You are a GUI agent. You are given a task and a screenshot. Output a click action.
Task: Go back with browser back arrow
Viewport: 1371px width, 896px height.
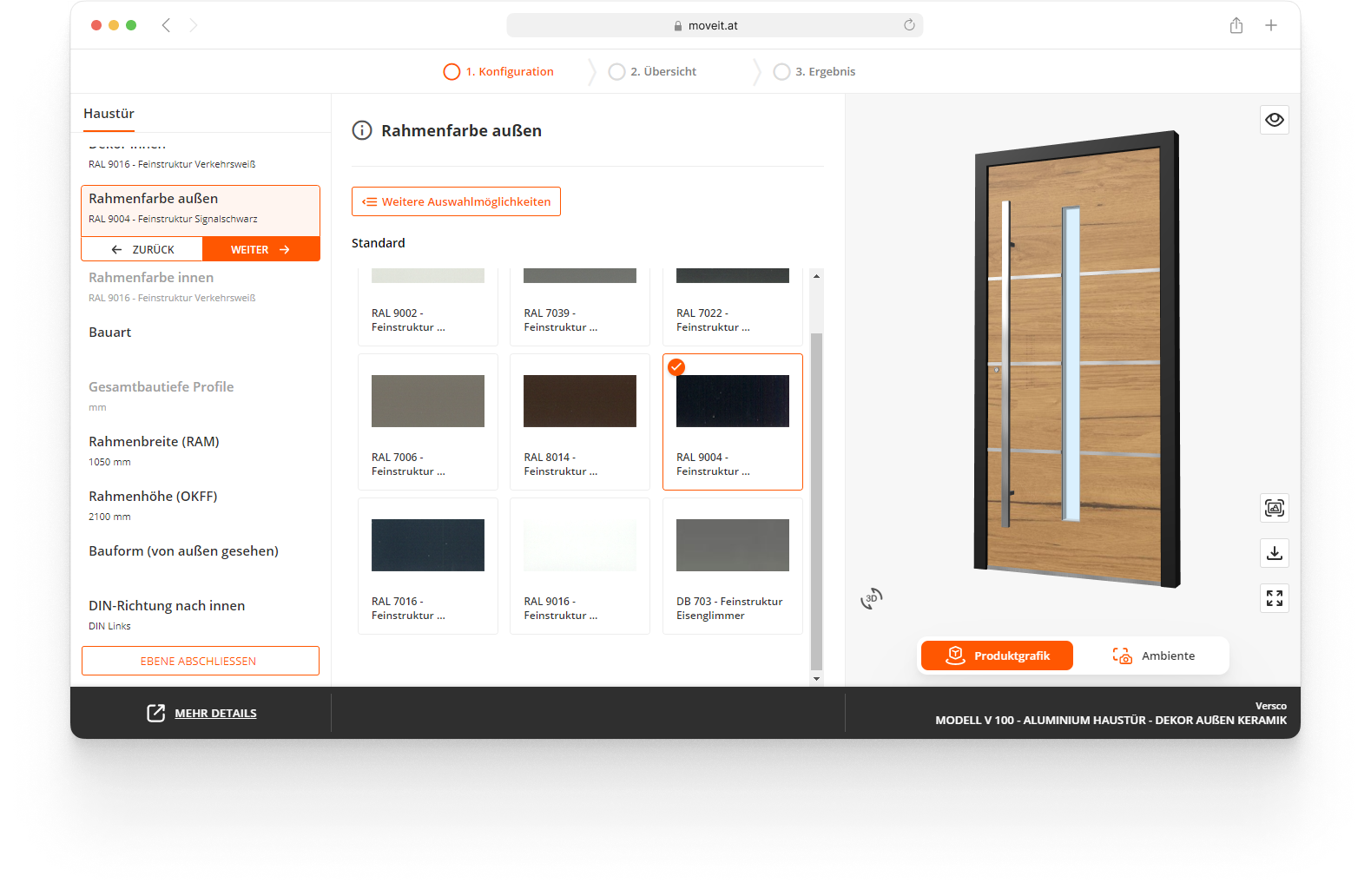point(166,25)
